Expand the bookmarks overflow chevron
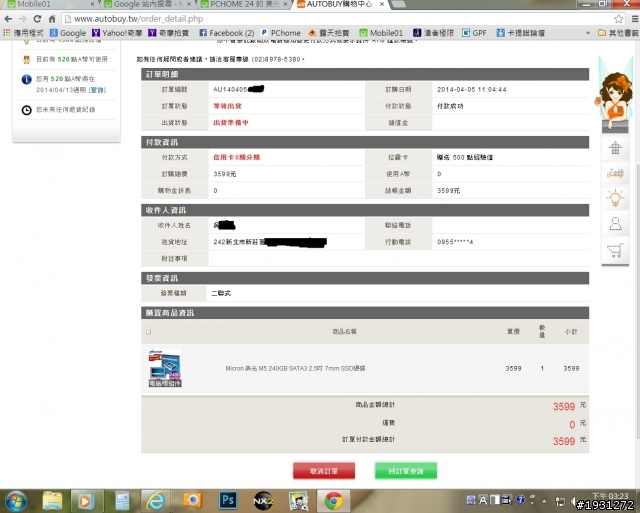Image resolution: width=640 pixels, height=513 pixels. coord(588,33)
